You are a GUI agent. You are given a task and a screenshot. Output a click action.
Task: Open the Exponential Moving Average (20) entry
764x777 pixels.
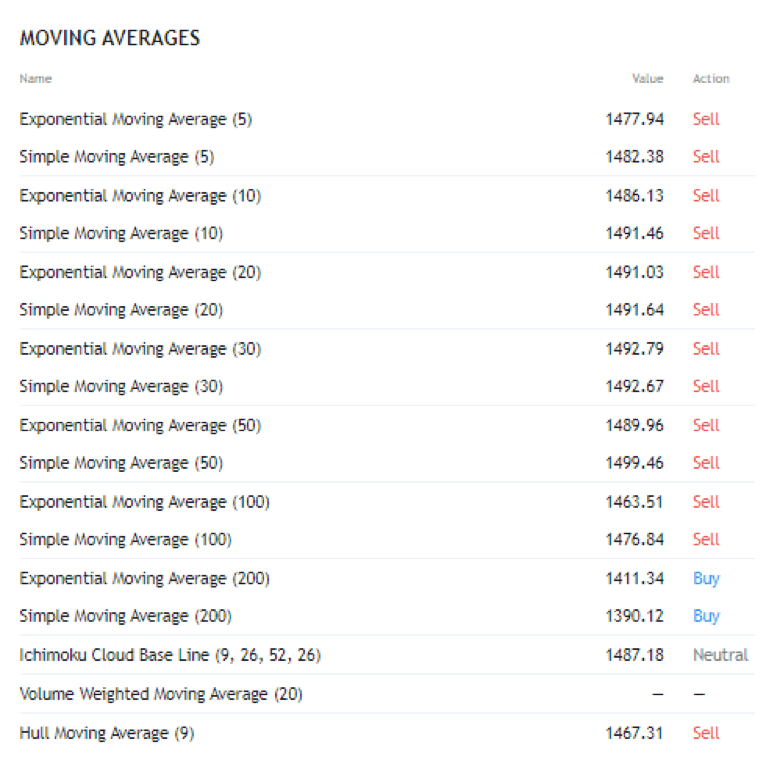click(140, 272)
